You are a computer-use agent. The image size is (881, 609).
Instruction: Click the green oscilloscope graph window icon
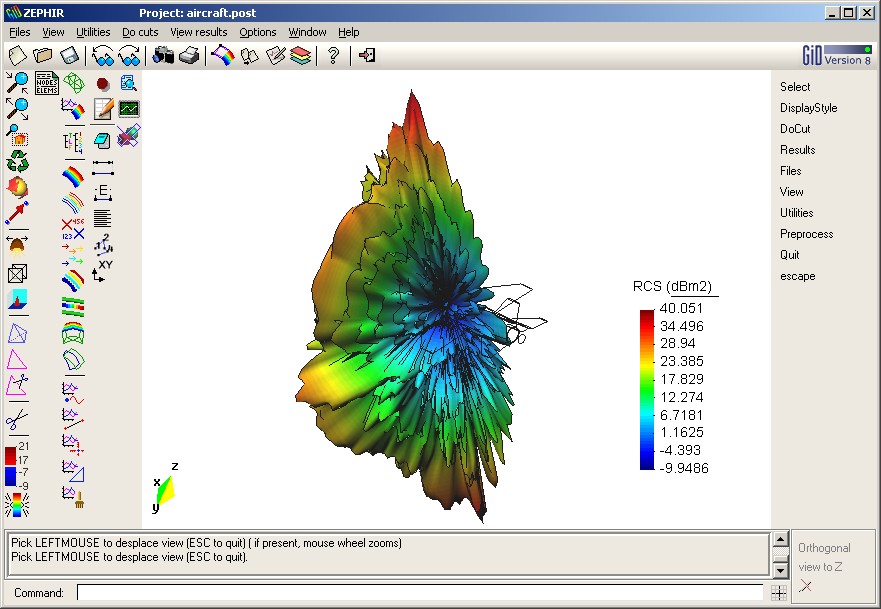[129, 109]
